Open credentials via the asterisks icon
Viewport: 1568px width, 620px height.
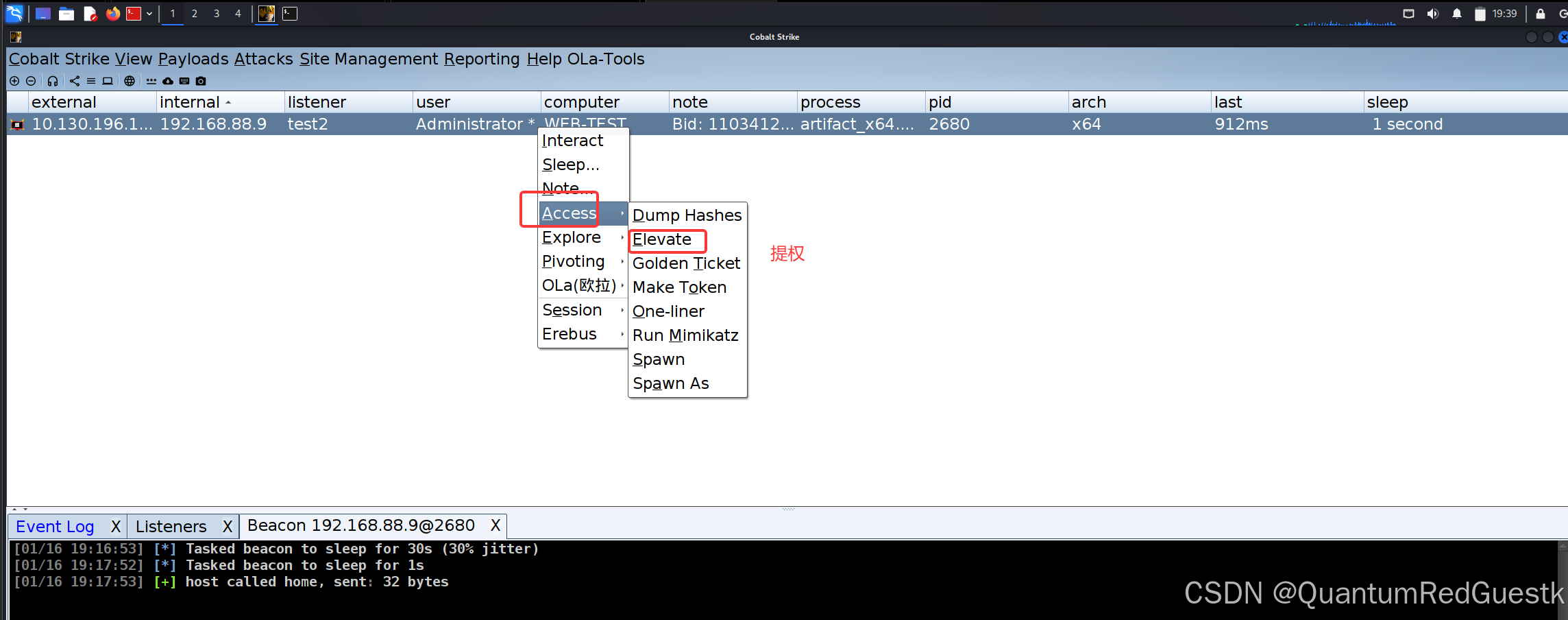[151, 81]
